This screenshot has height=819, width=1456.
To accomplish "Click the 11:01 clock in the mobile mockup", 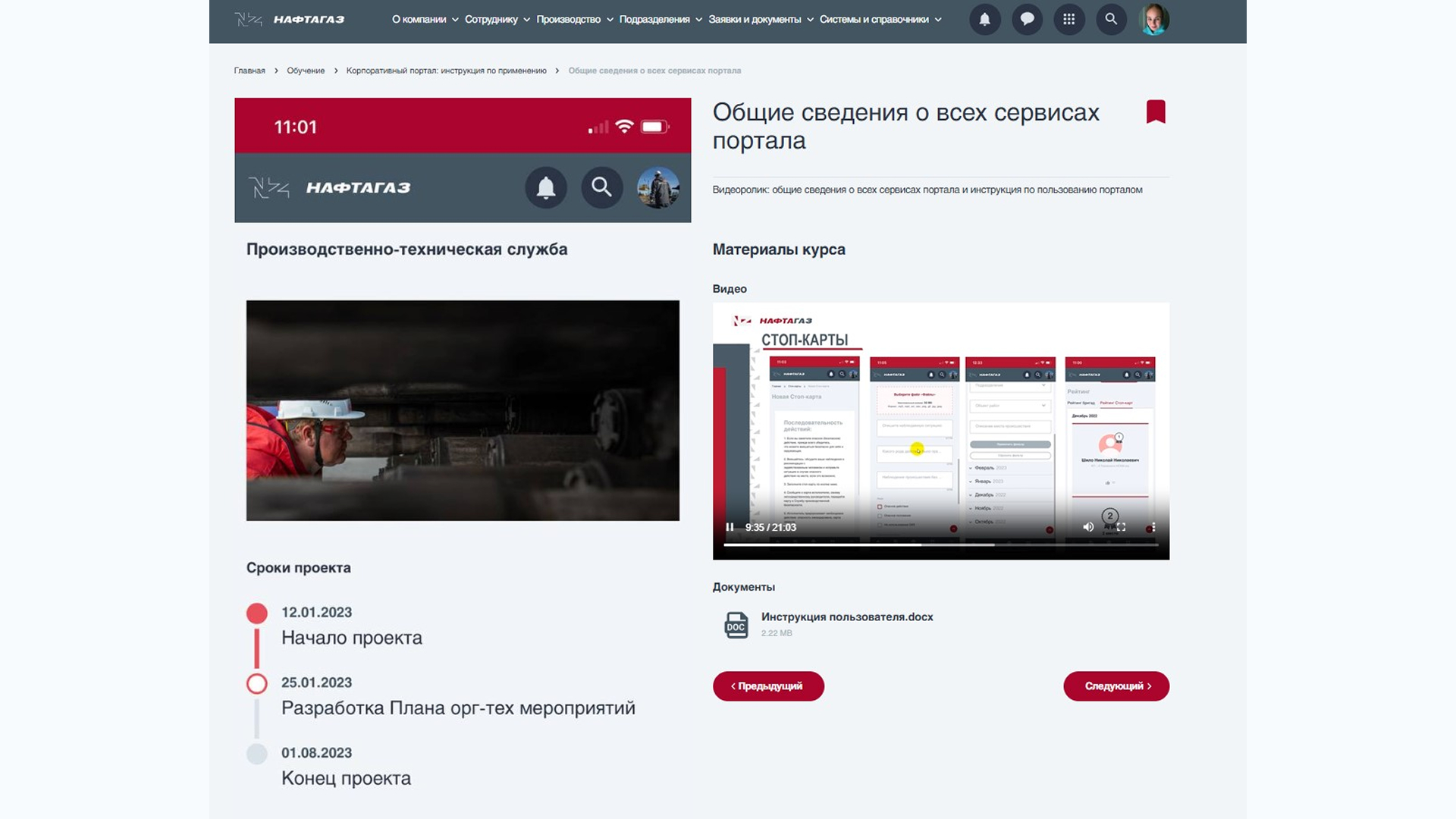I will (x=295, y=127).
